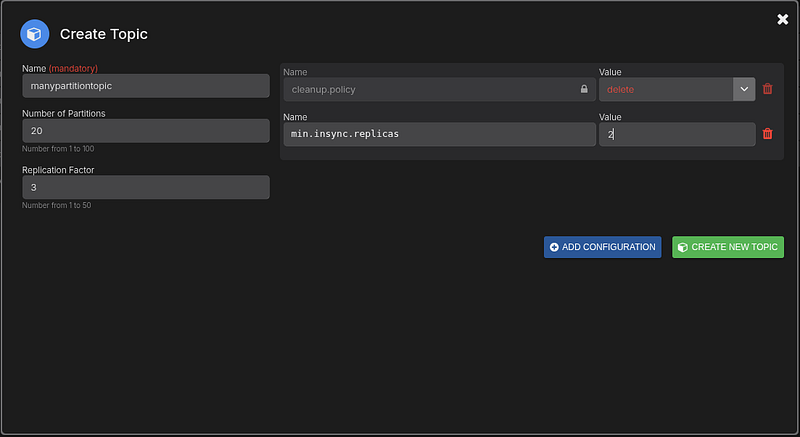Click the locked cleanup.policy name field

coord(430,89)
